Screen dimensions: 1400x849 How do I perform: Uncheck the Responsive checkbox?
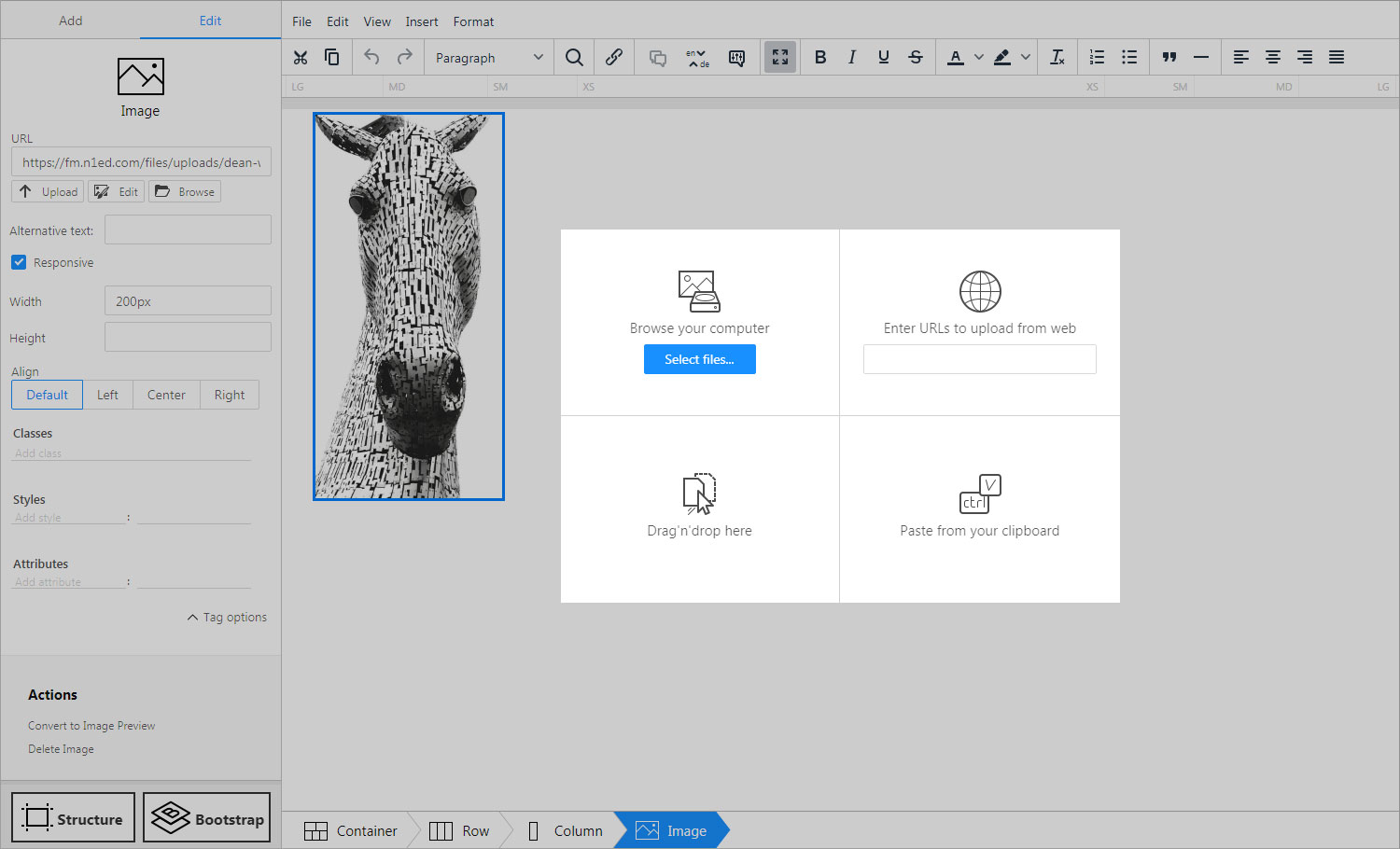click(x=19, y=262)
